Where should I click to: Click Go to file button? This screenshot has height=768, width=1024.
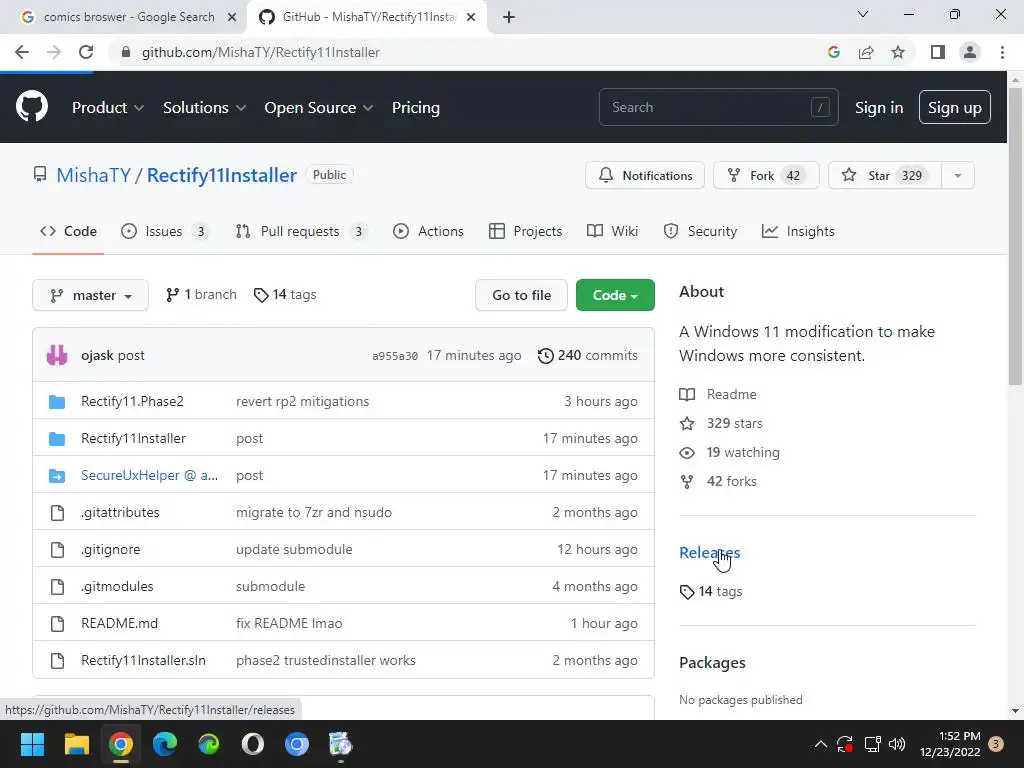[521, 295]
